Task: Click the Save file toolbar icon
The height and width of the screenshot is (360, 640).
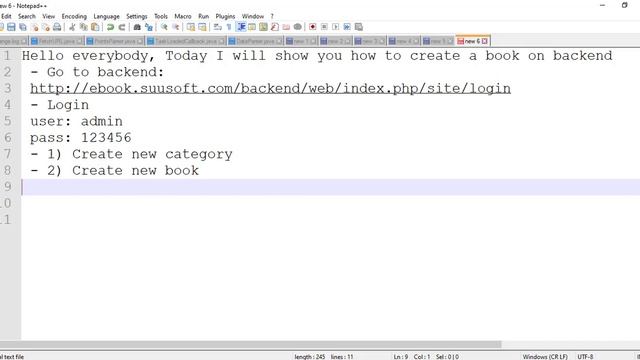Action: click(x=11, y=27)
